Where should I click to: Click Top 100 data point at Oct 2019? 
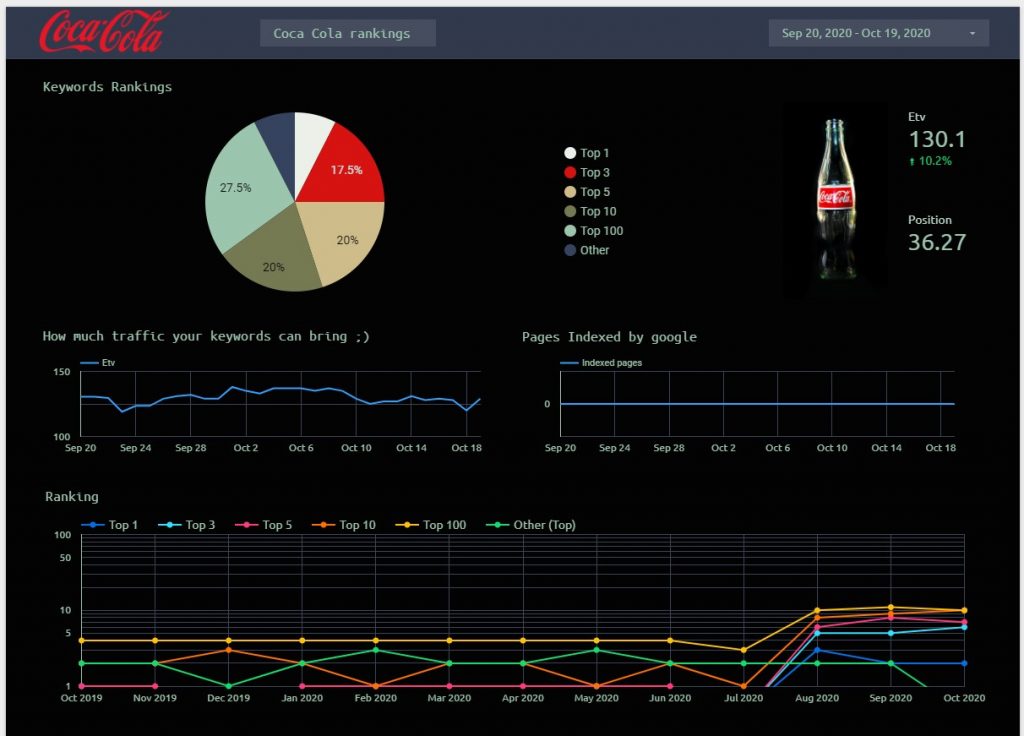[81, 641]
